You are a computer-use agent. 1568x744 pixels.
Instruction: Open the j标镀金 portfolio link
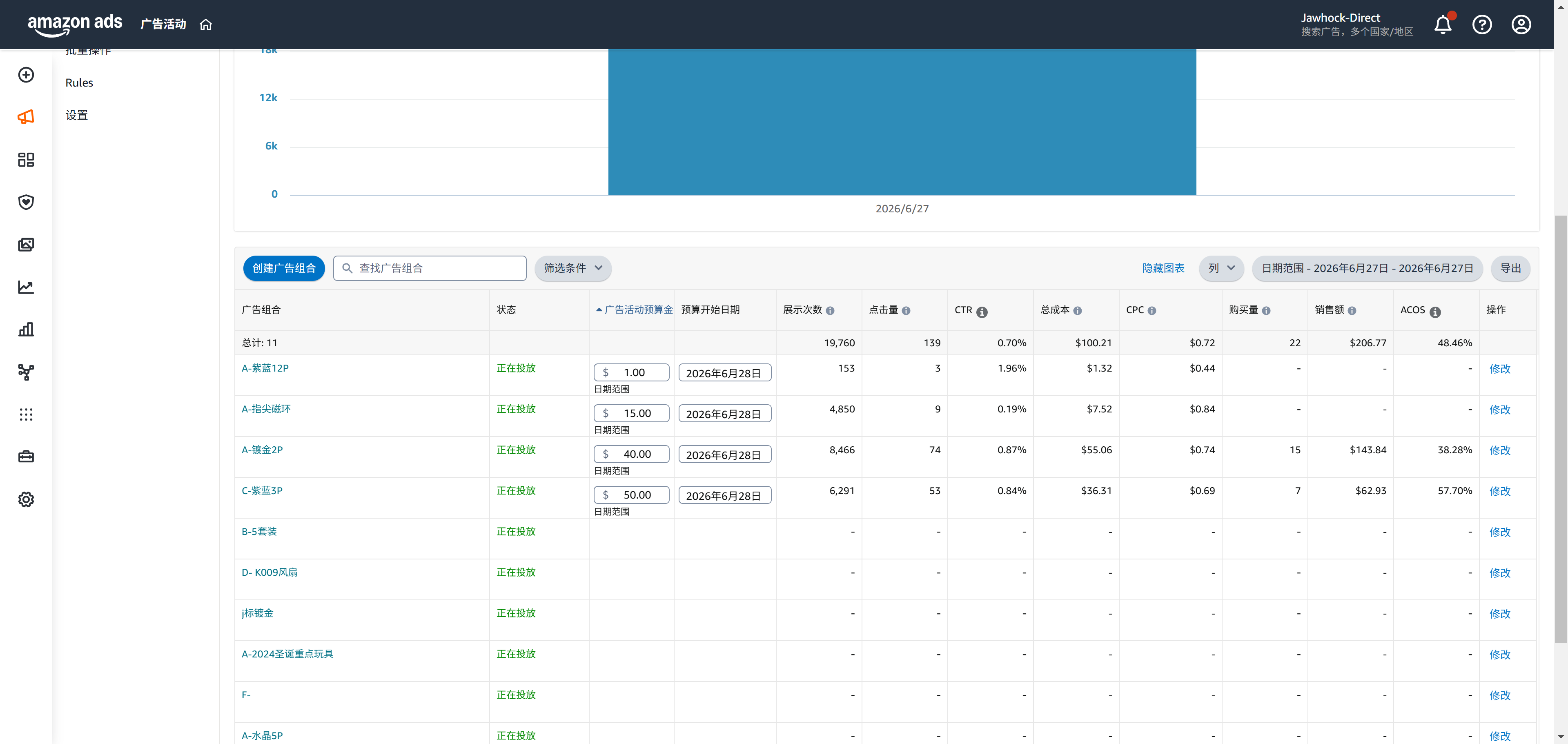point(258,613)
